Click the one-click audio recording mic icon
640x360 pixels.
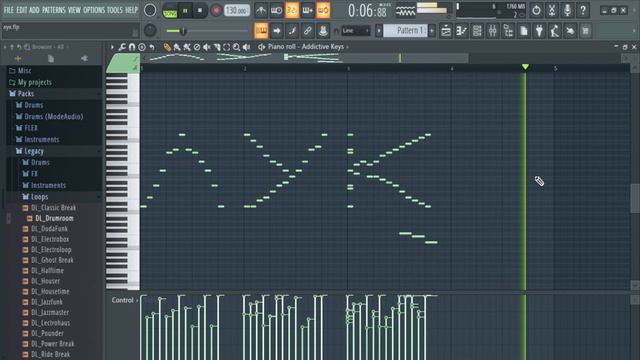tap(567, 10)
